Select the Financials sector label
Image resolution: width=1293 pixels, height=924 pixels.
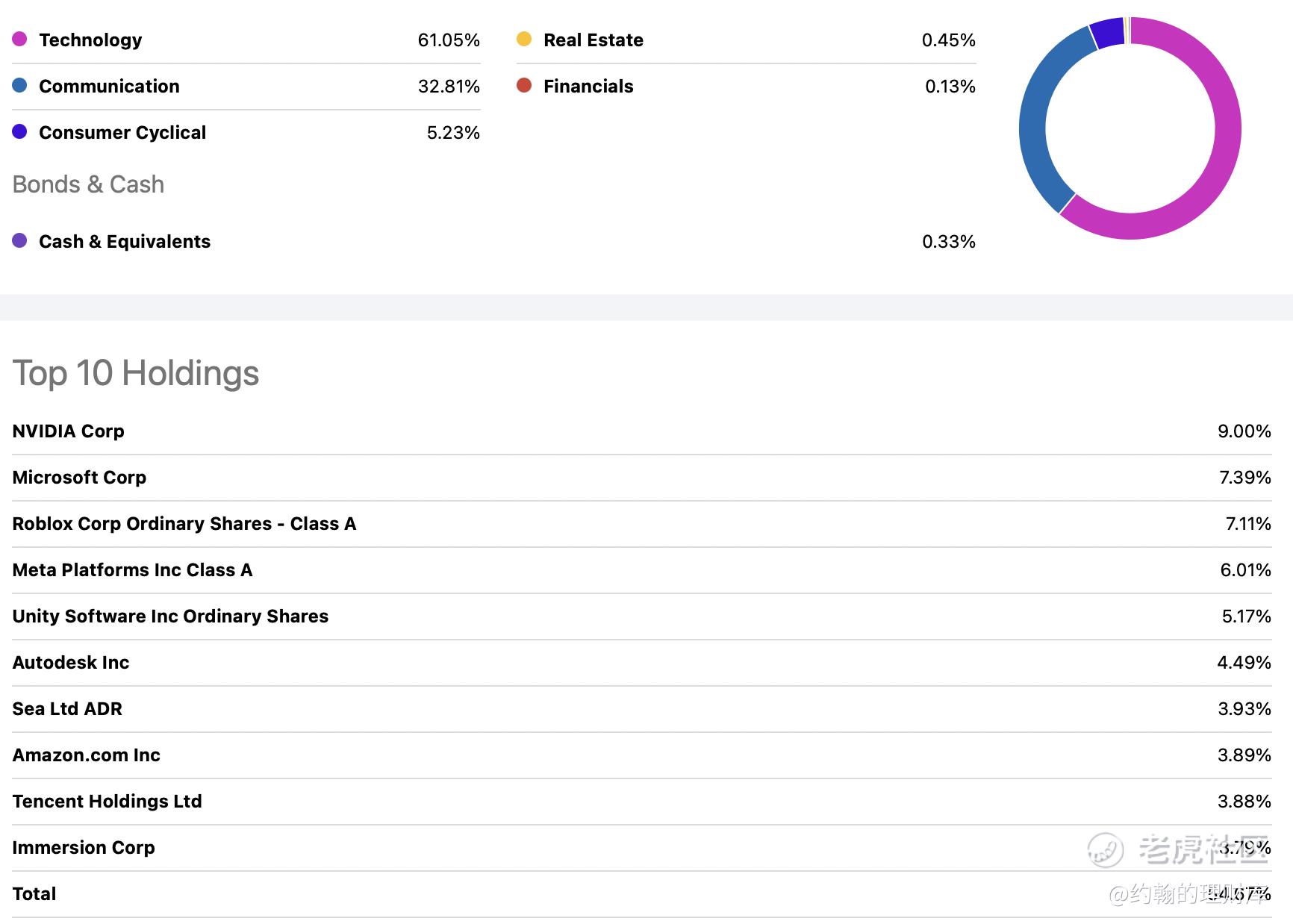[588, 86]
